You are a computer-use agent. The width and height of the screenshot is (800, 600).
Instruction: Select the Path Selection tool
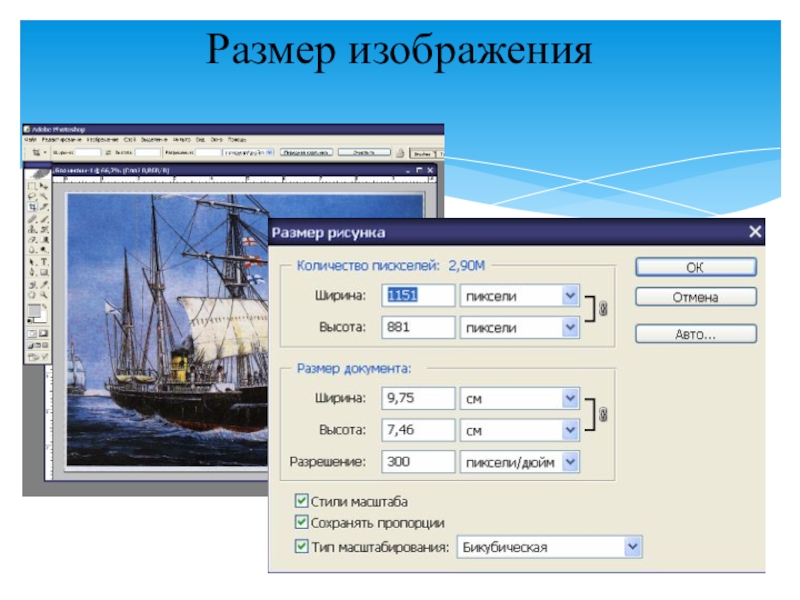(x=32, y=262)
